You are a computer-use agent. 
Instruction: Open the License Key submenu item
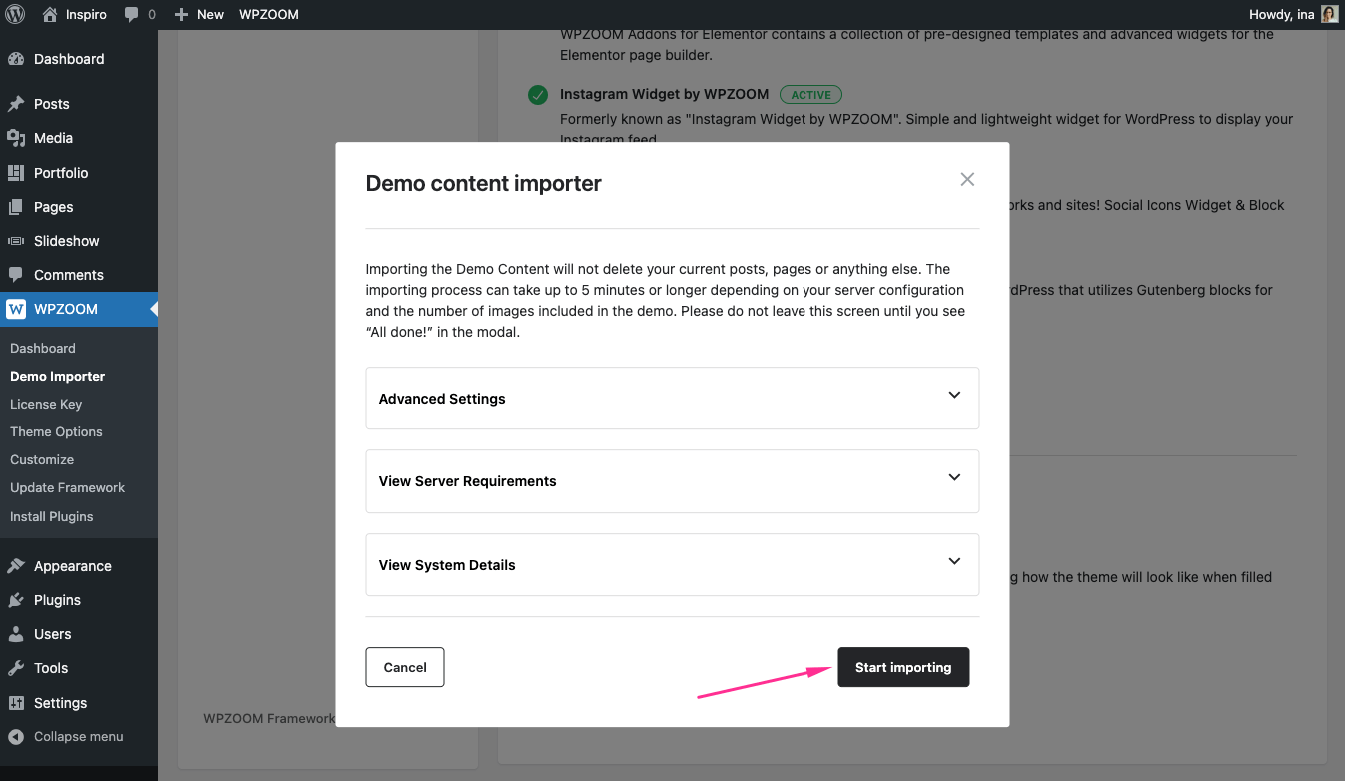(46, 404)
